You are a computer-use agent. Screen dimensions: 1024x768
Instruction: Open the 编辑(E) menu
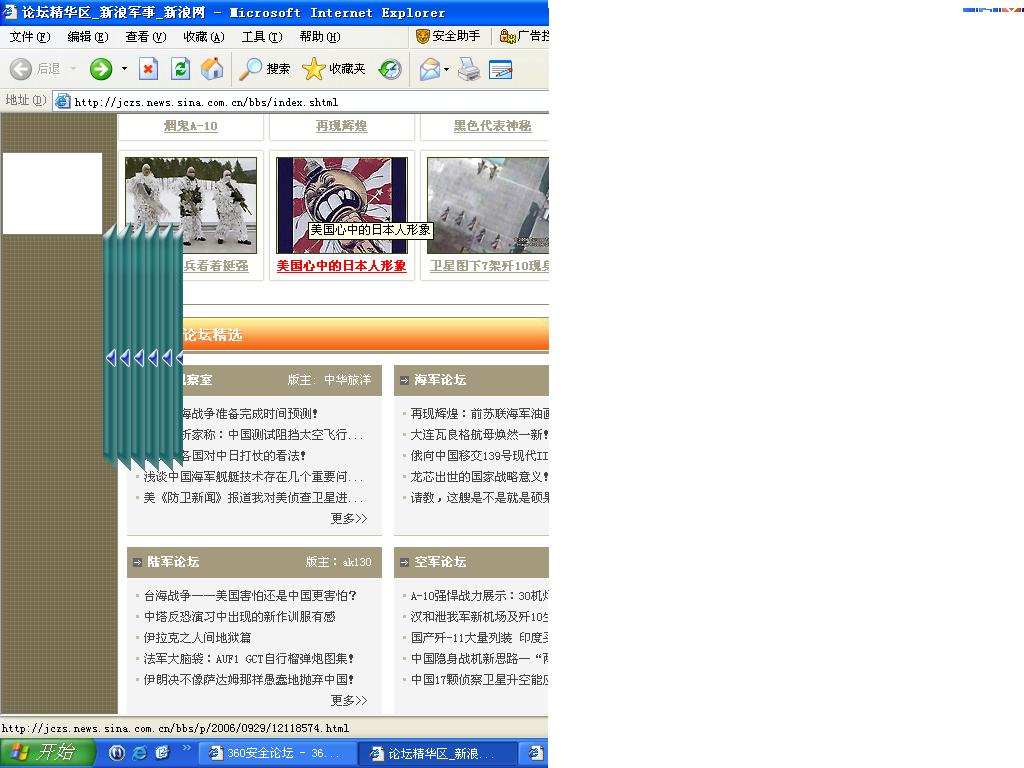point(88,37)
